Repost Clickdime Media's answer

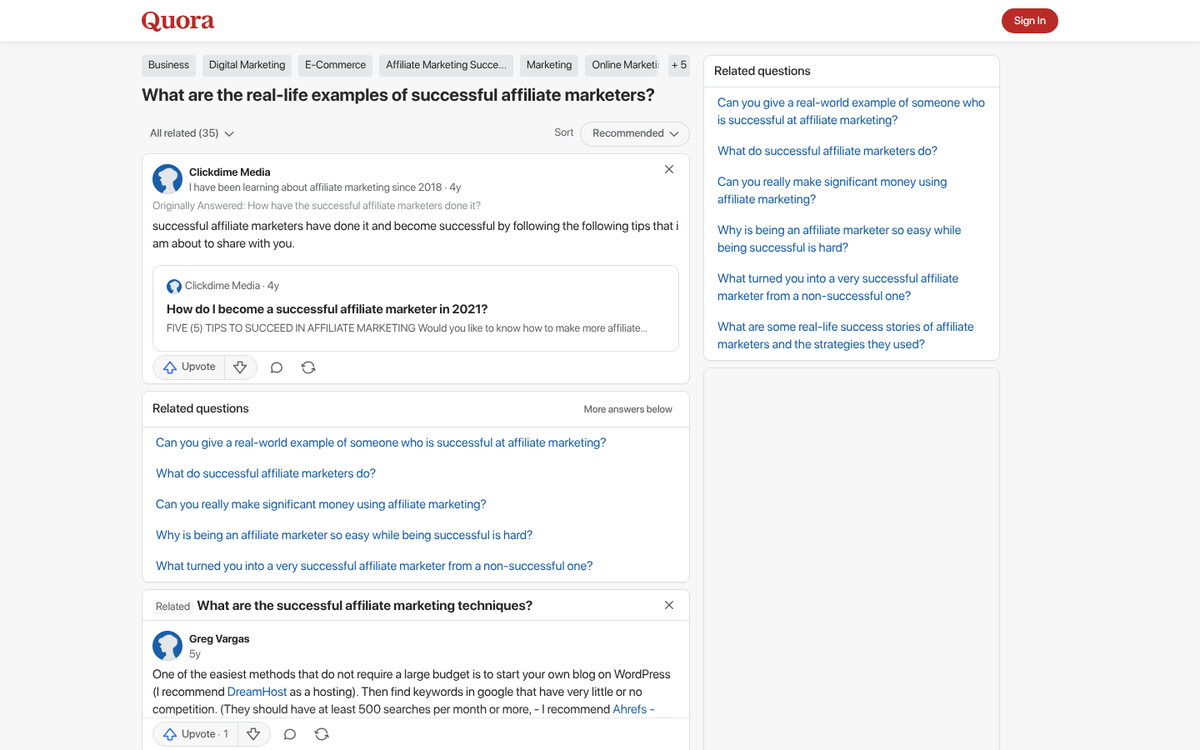coord(308,367)
